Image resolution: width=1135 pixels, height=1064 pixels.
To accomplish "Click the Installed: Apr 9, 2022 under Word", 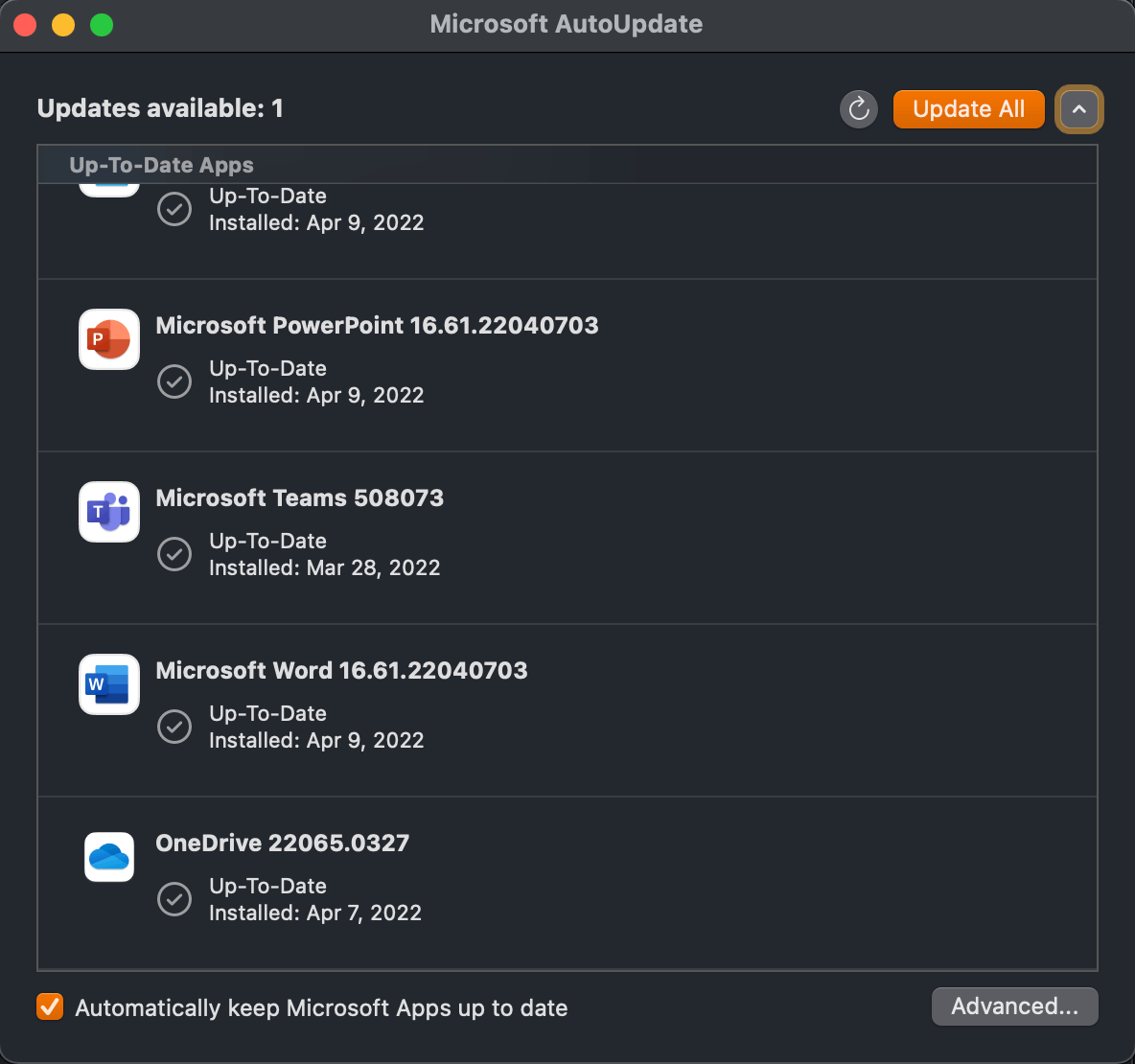I will pos(316,740).
